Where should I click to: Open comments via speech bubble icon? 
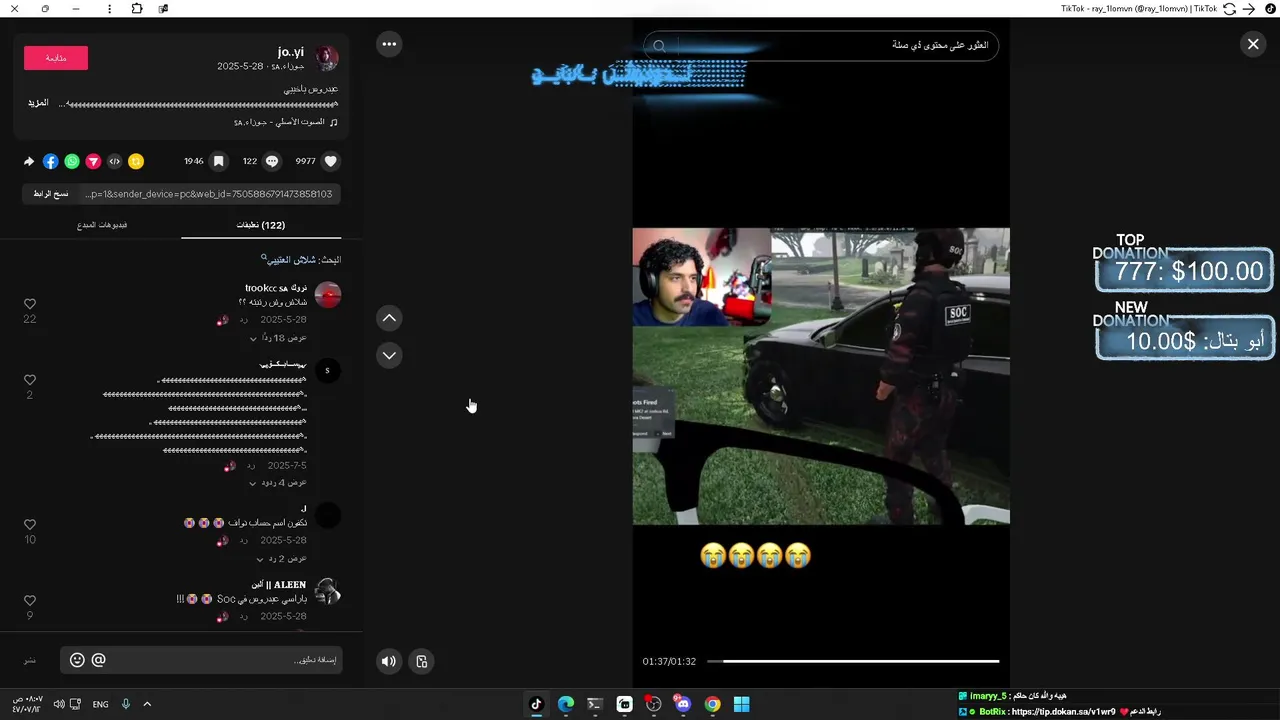[272, 161]
